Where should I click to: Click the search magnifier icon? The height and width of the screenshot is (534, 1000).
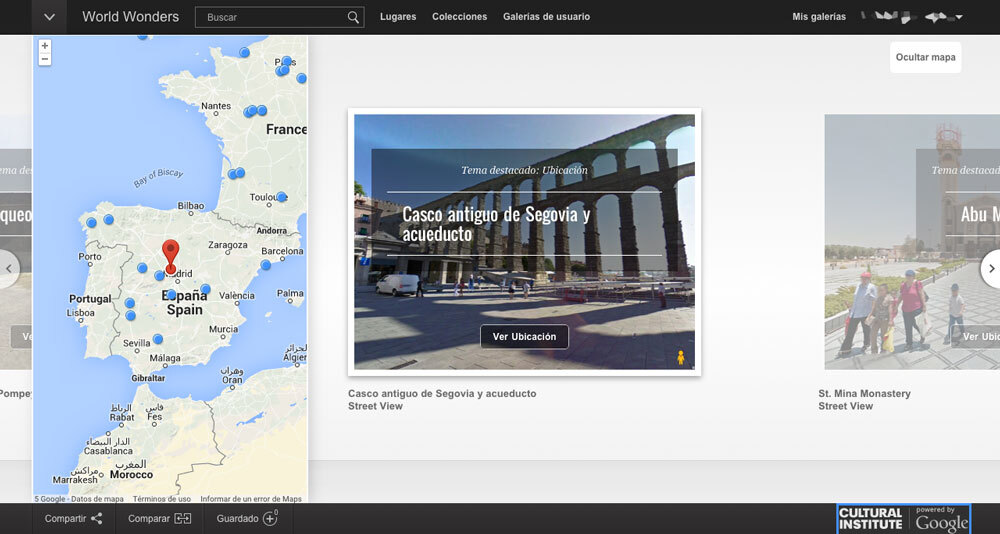point(353,17)
